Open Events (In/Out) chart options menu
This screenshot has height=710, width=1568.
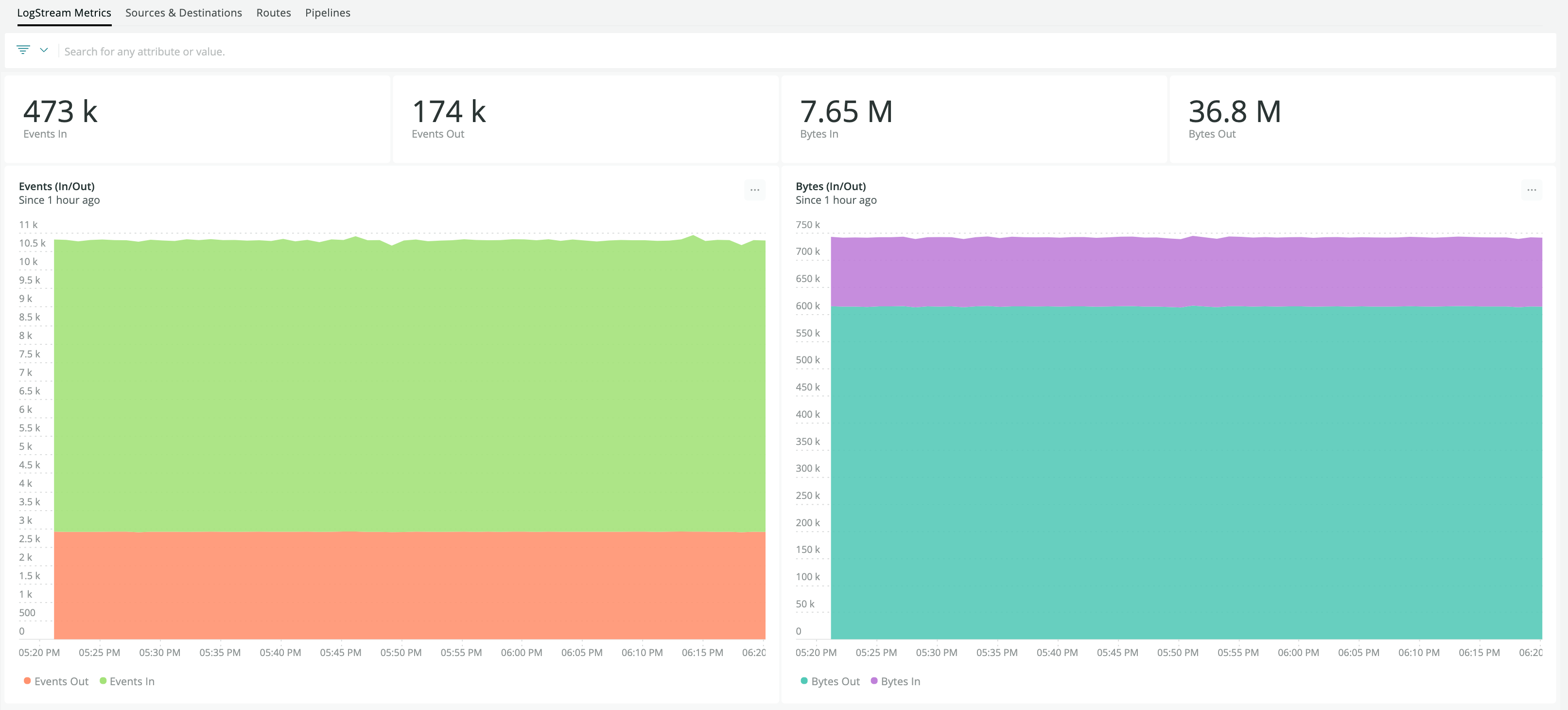(754, 190)
